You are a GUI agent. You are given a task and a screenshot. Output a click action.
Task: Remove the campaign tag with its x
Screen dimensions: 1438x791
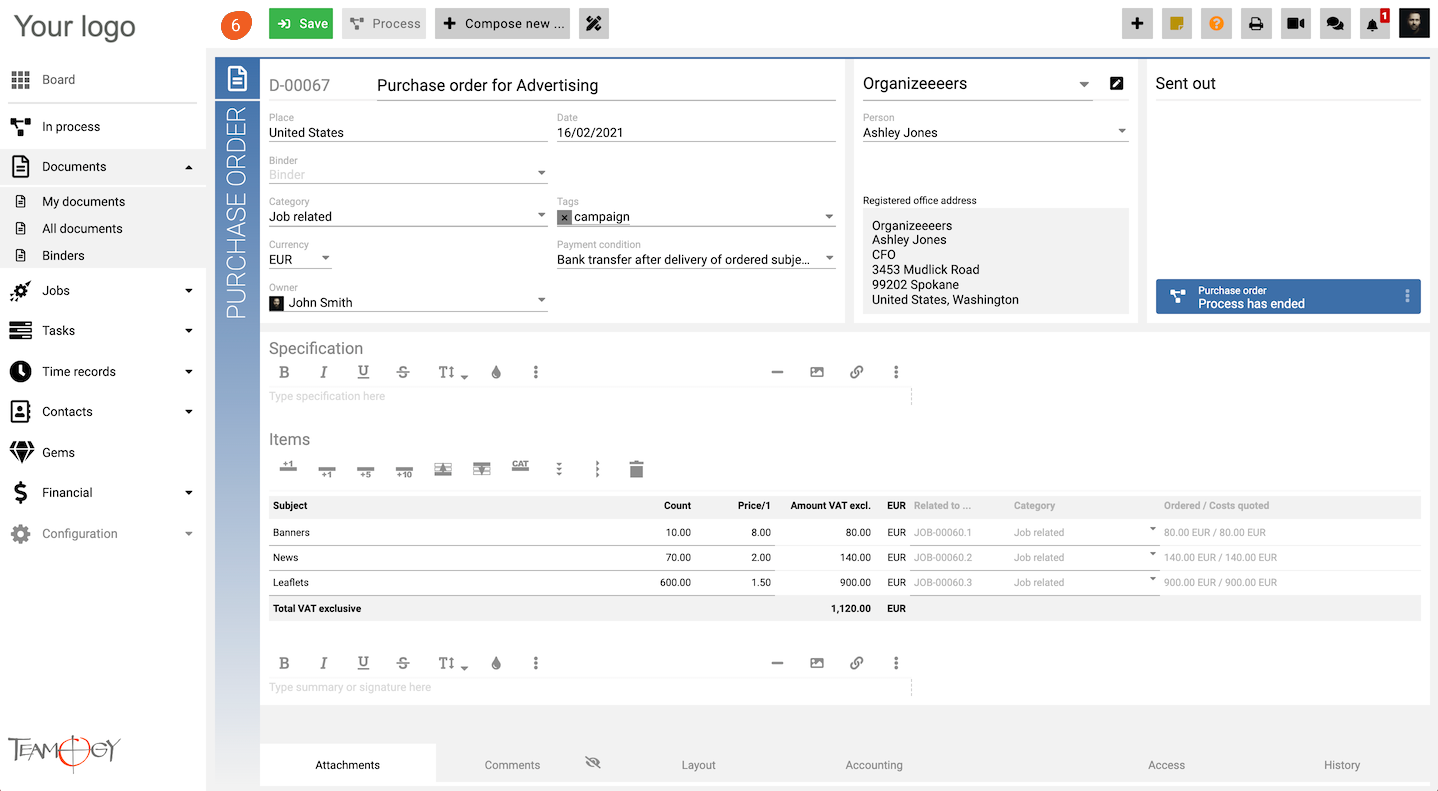pyautogui.click(x=565, y=217)
